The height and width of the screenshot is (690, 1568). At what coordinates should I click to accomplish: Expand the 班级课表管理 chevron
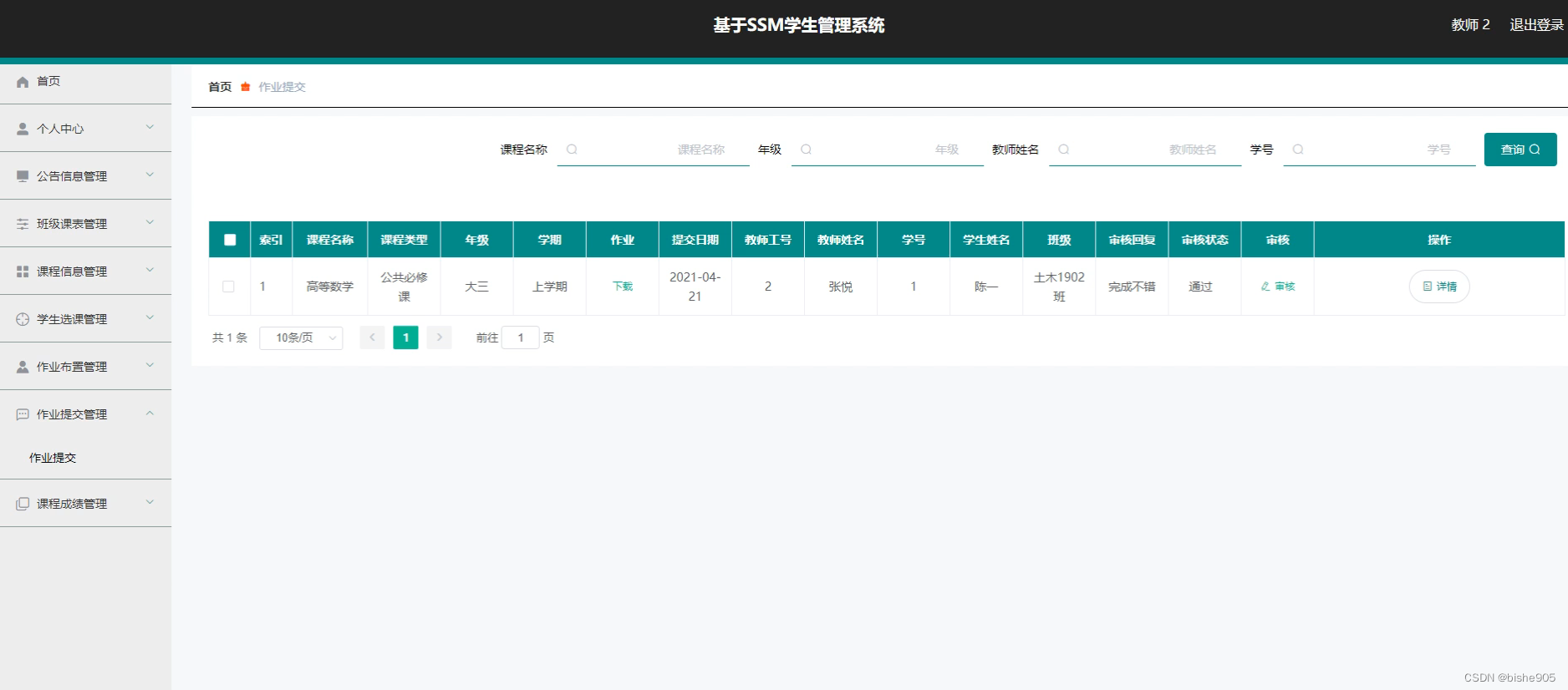[x=150, y=222]
